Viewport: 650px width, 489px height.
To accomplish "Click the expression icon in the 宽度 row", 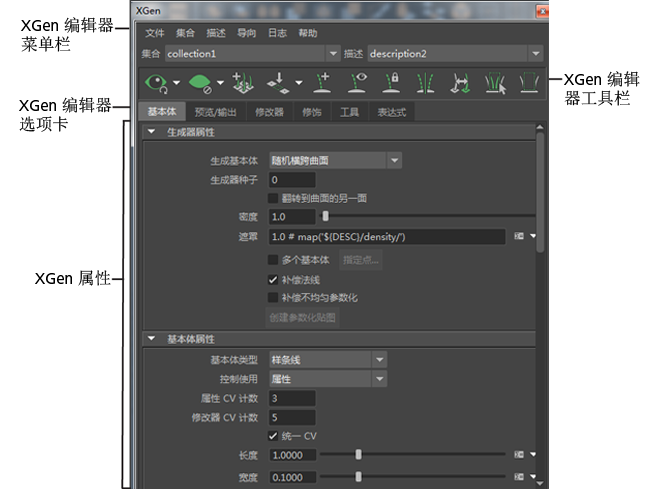I will tap(519, 477).
